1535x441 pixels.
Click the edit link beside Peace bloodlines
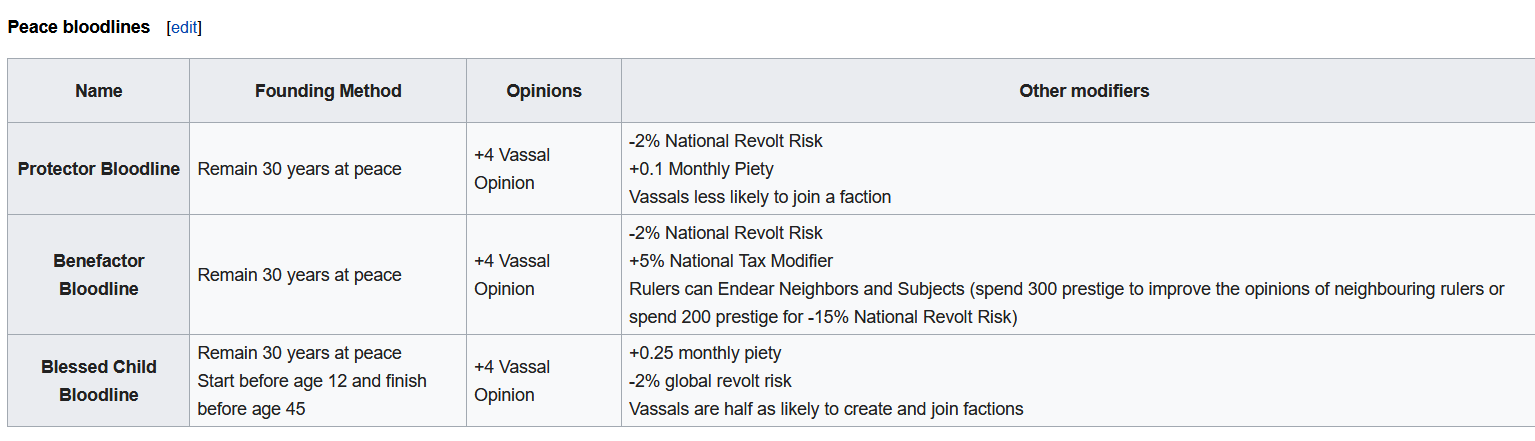[x=184, y=27]
